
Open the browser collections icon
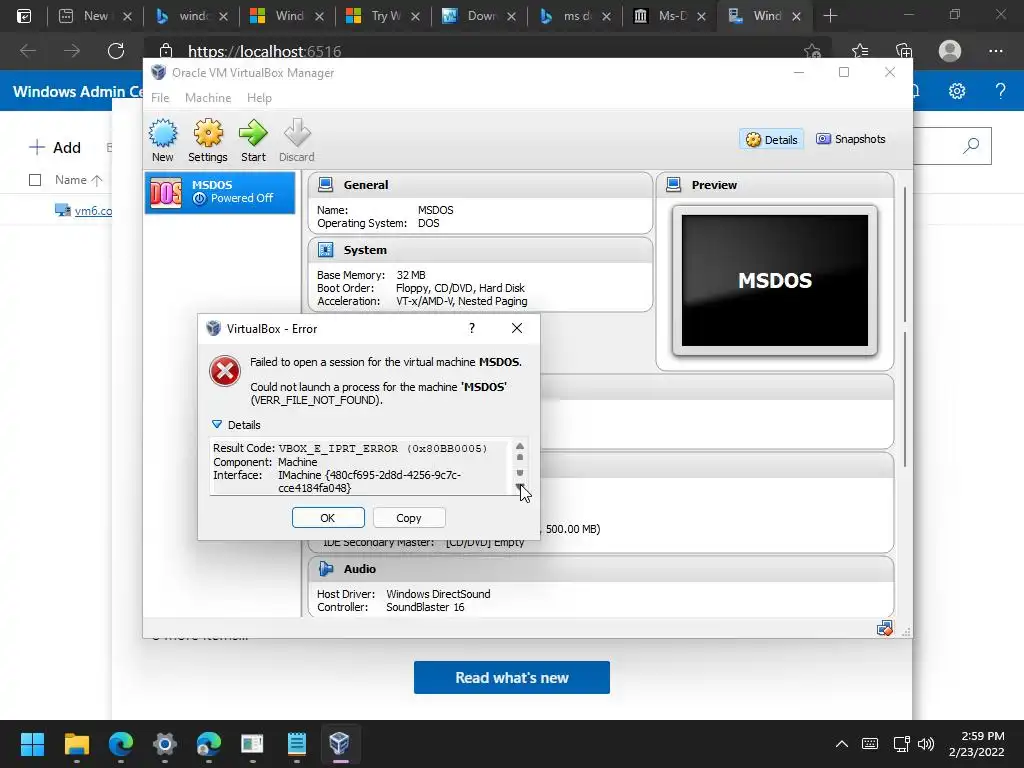pos(904,51)
